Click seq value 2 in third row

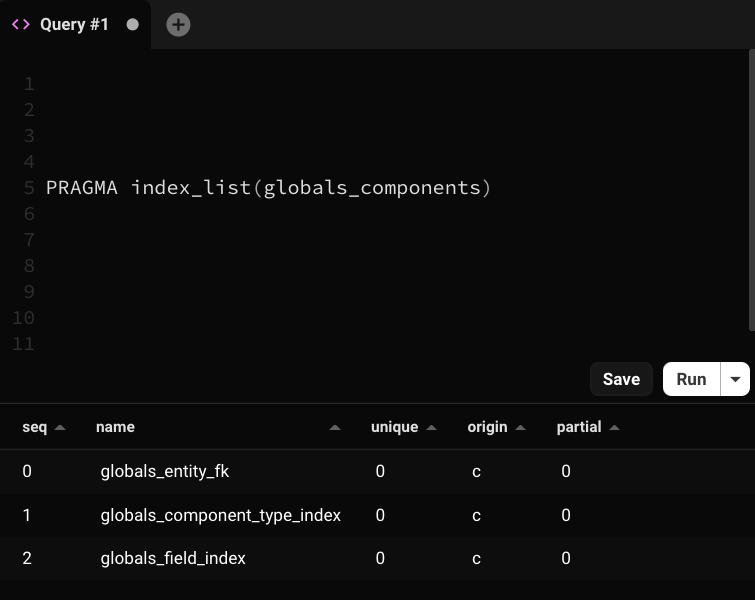[27, 558]
